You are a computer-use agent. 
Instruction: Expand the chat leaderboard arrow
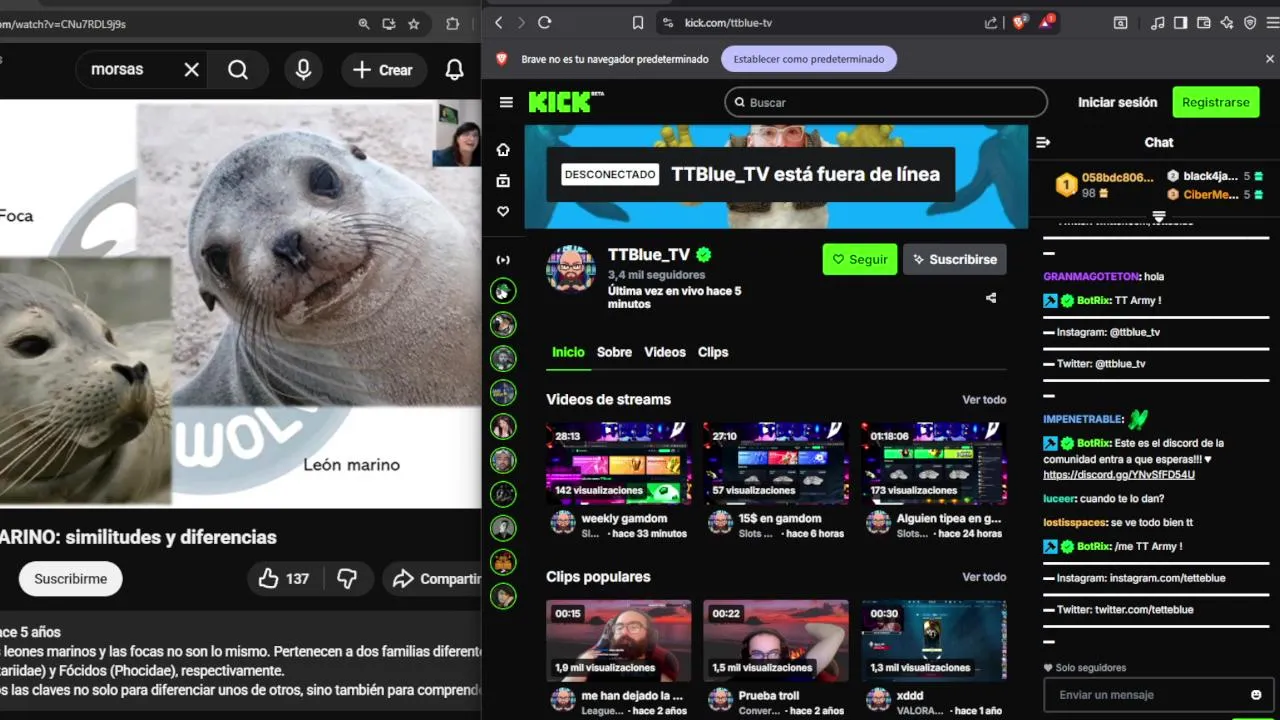pos(1159,217)
